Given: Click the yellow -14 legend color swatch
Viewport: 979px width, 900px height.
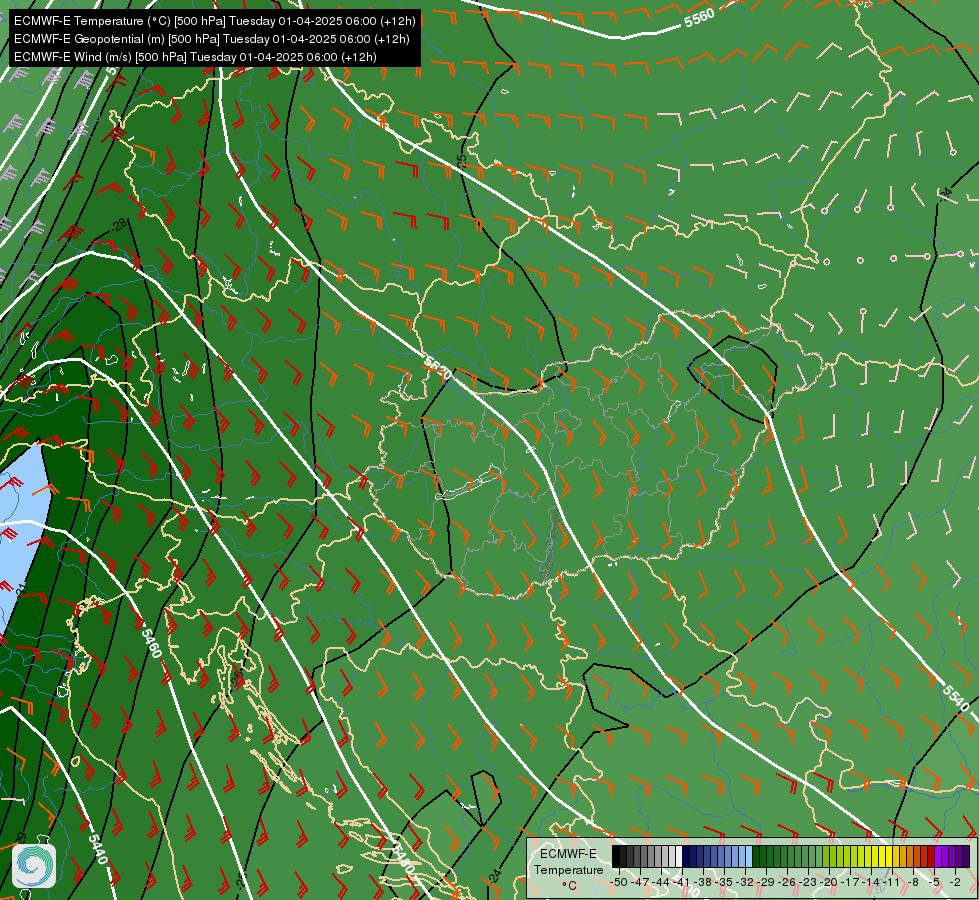Looking at the screenshot, I should click(875, 856).
